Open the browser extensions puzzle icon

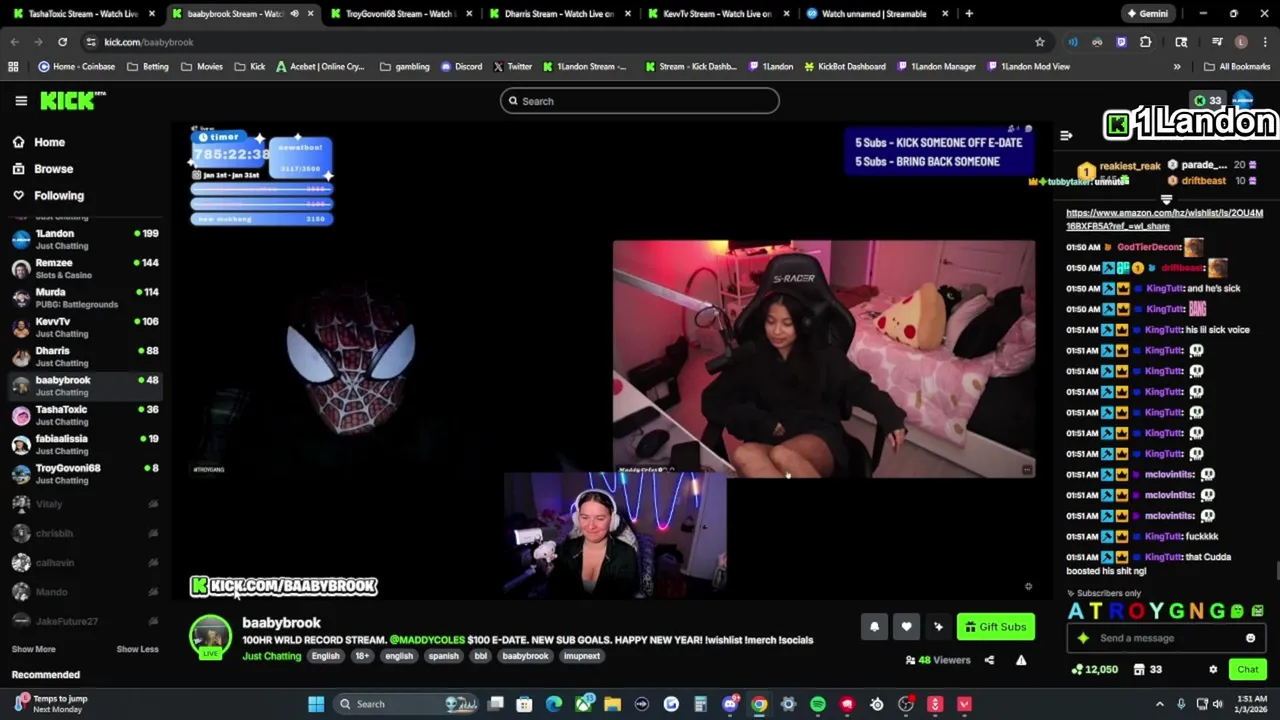[x=1145, y=42]
